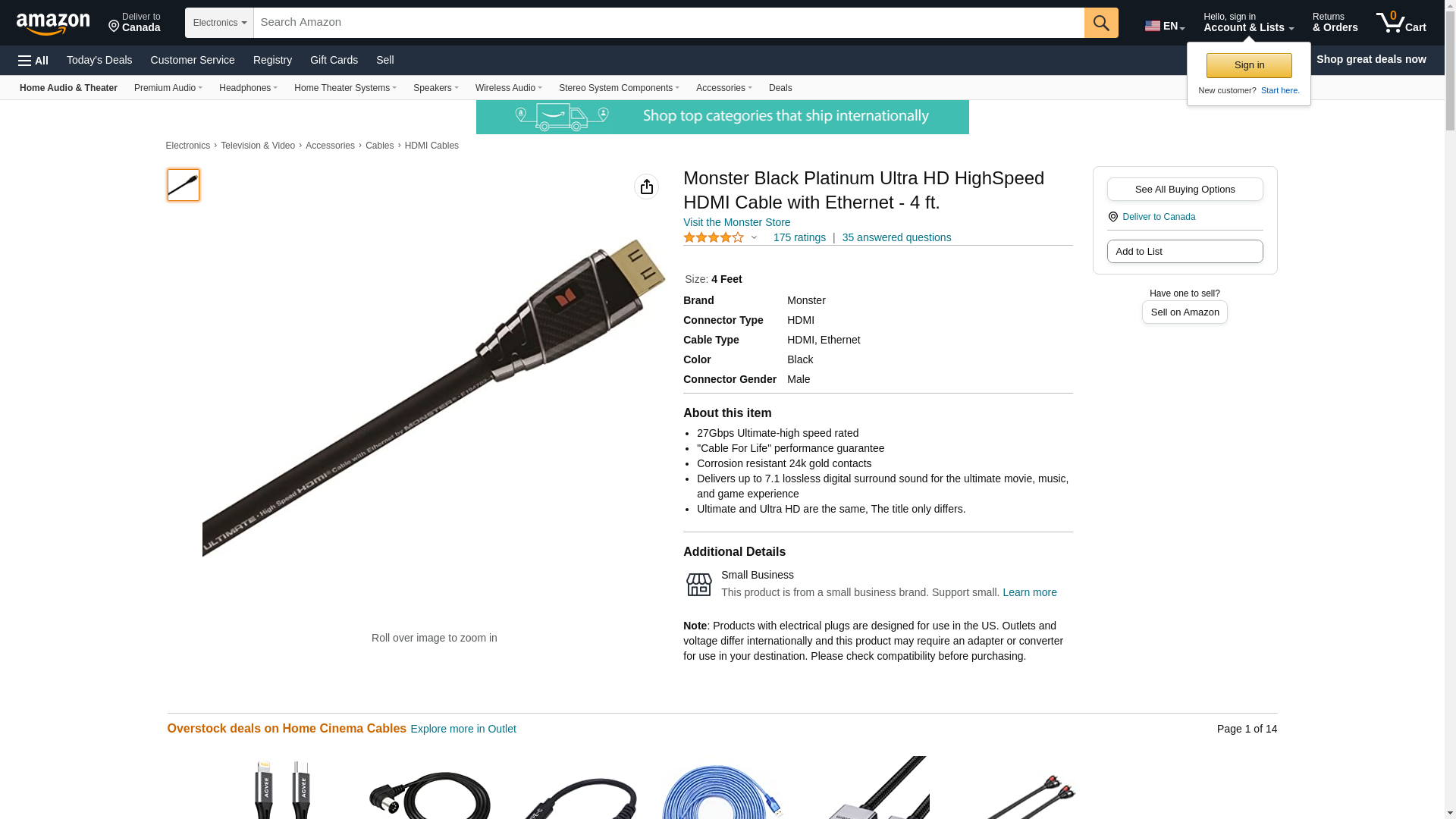This screenshot has height=819, width=1456.
Task: Click the search magnifier button
Action: pyautogui.click(x=1101, y=23)
